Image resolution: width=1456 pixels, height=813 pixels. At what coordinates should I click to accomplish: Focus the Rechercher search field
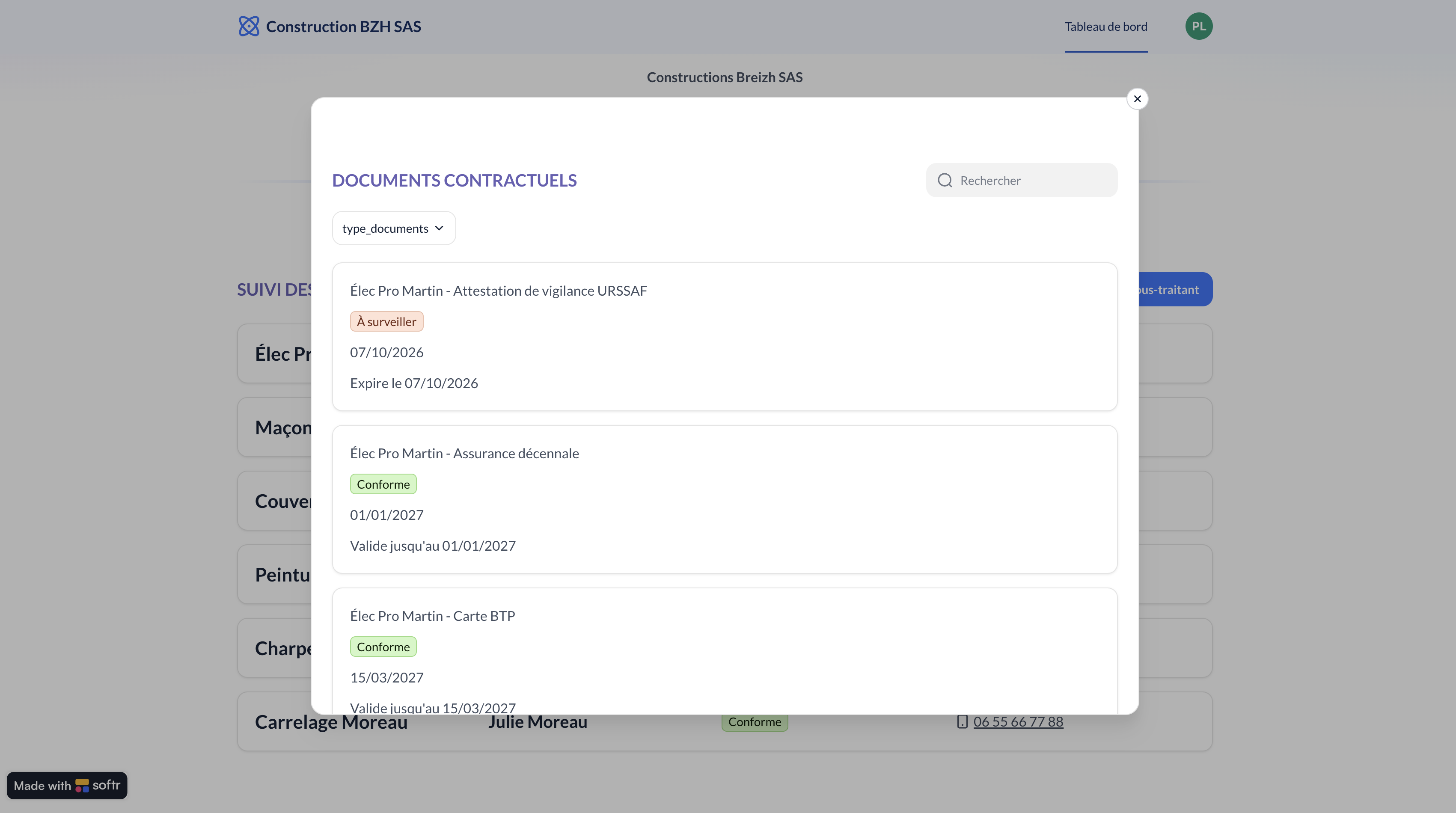tap(1021, 180)
